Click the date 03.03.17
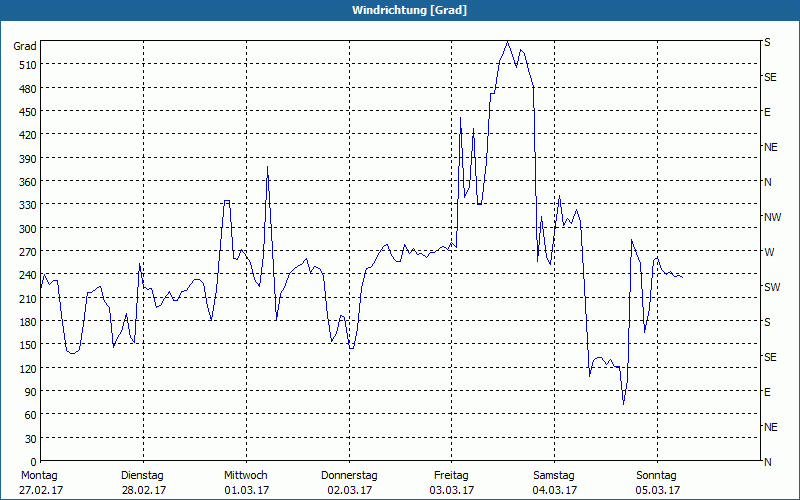The width and height of the screenshot is (800, 500). click(452, 490)
